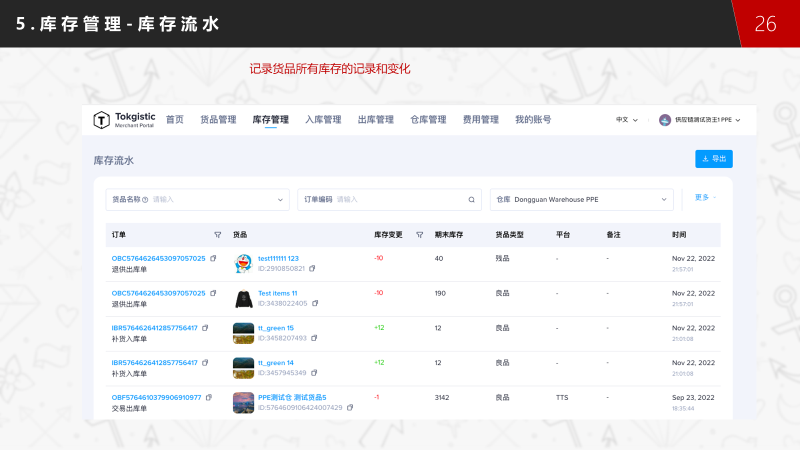Open product link tt_green 15
The image size is (800, 450).
pyautogui.click(x=276, y=328)
